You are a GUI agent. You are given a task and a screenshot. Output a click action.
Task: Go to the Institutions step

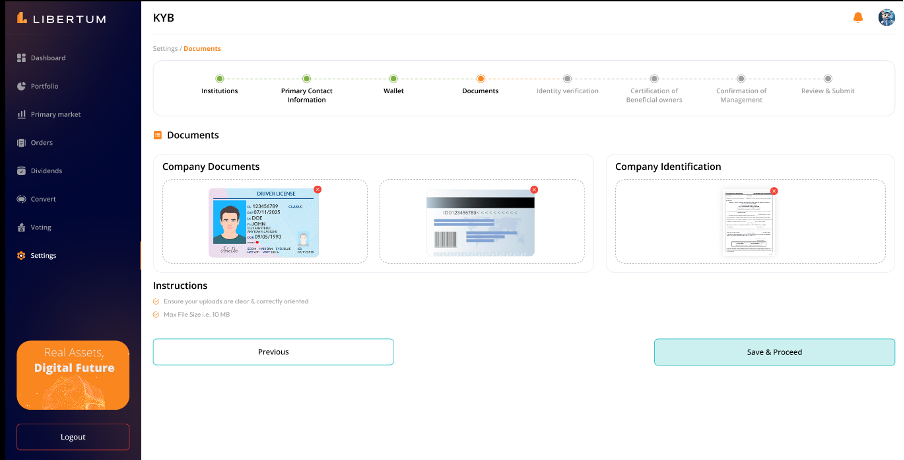(x=220, y=78)
